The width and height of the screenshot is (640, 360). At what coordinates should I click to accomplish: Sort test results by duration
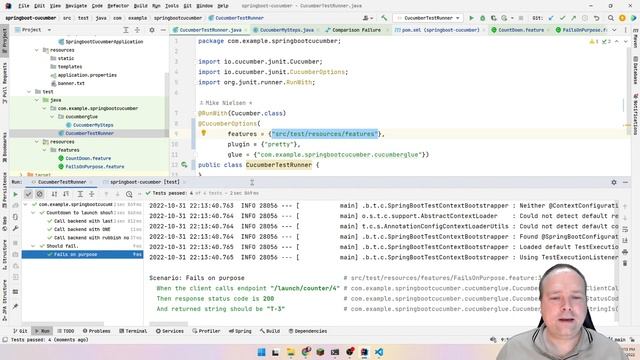[66, 194]
